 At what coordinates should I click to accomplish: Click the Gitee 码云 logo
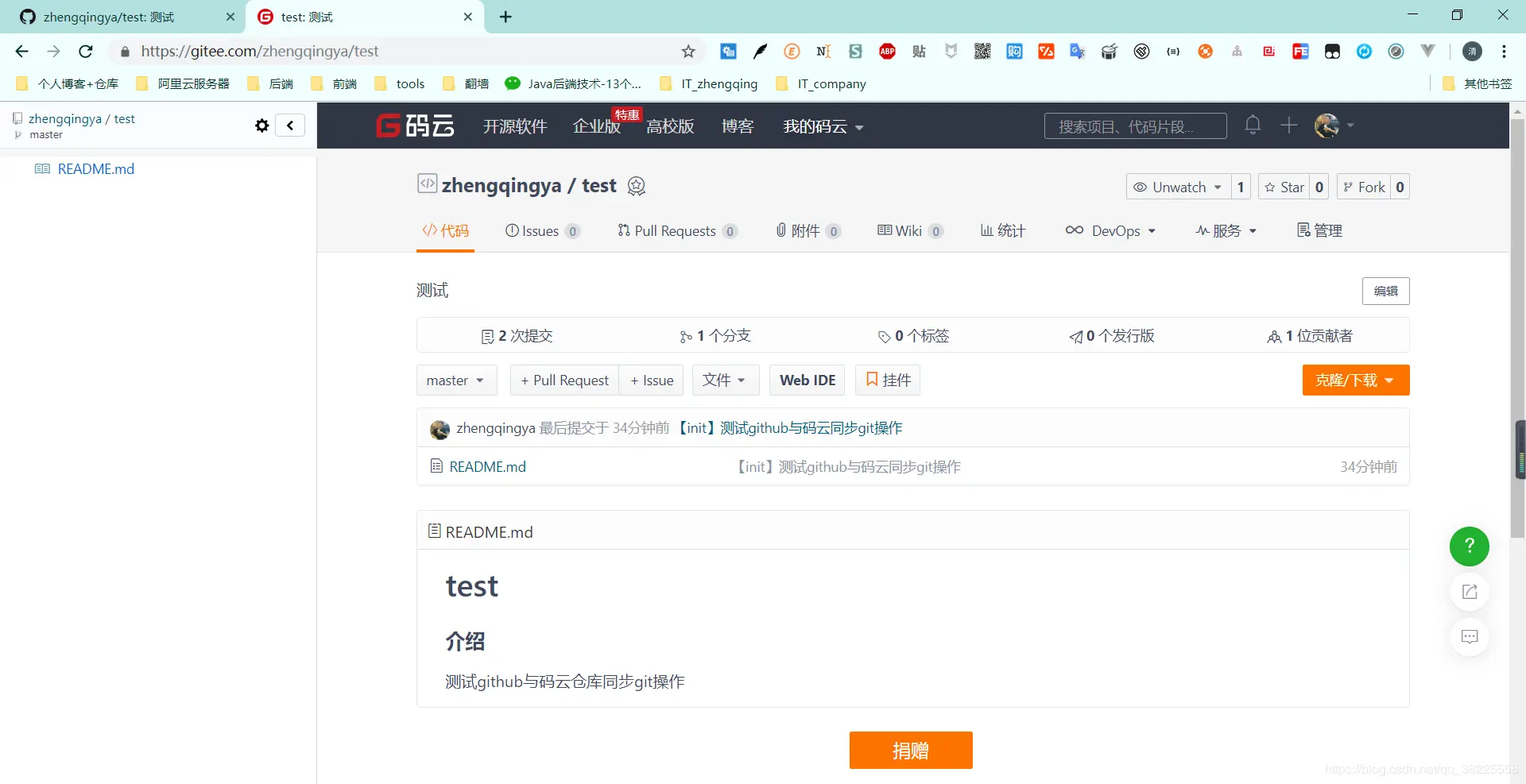click(415, 126)
